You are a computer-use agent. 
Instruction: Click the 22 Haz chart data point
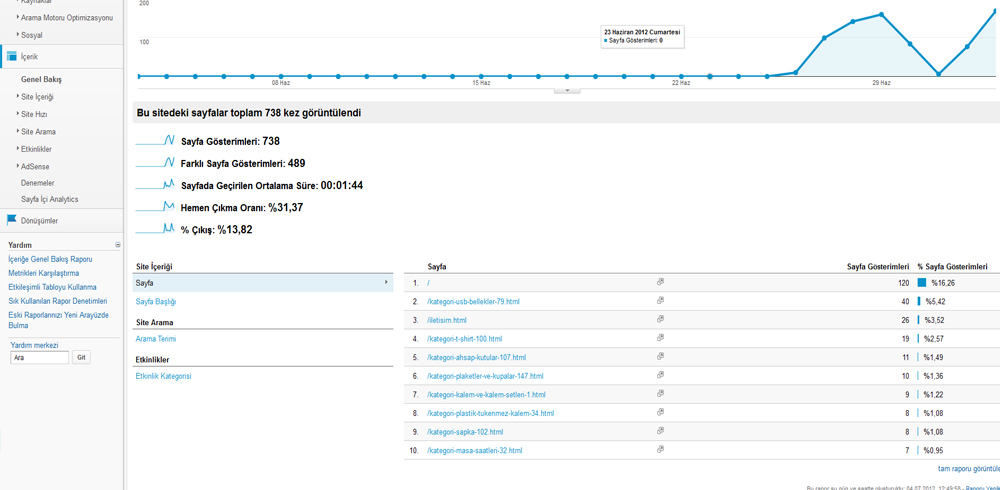click(681, 76)
